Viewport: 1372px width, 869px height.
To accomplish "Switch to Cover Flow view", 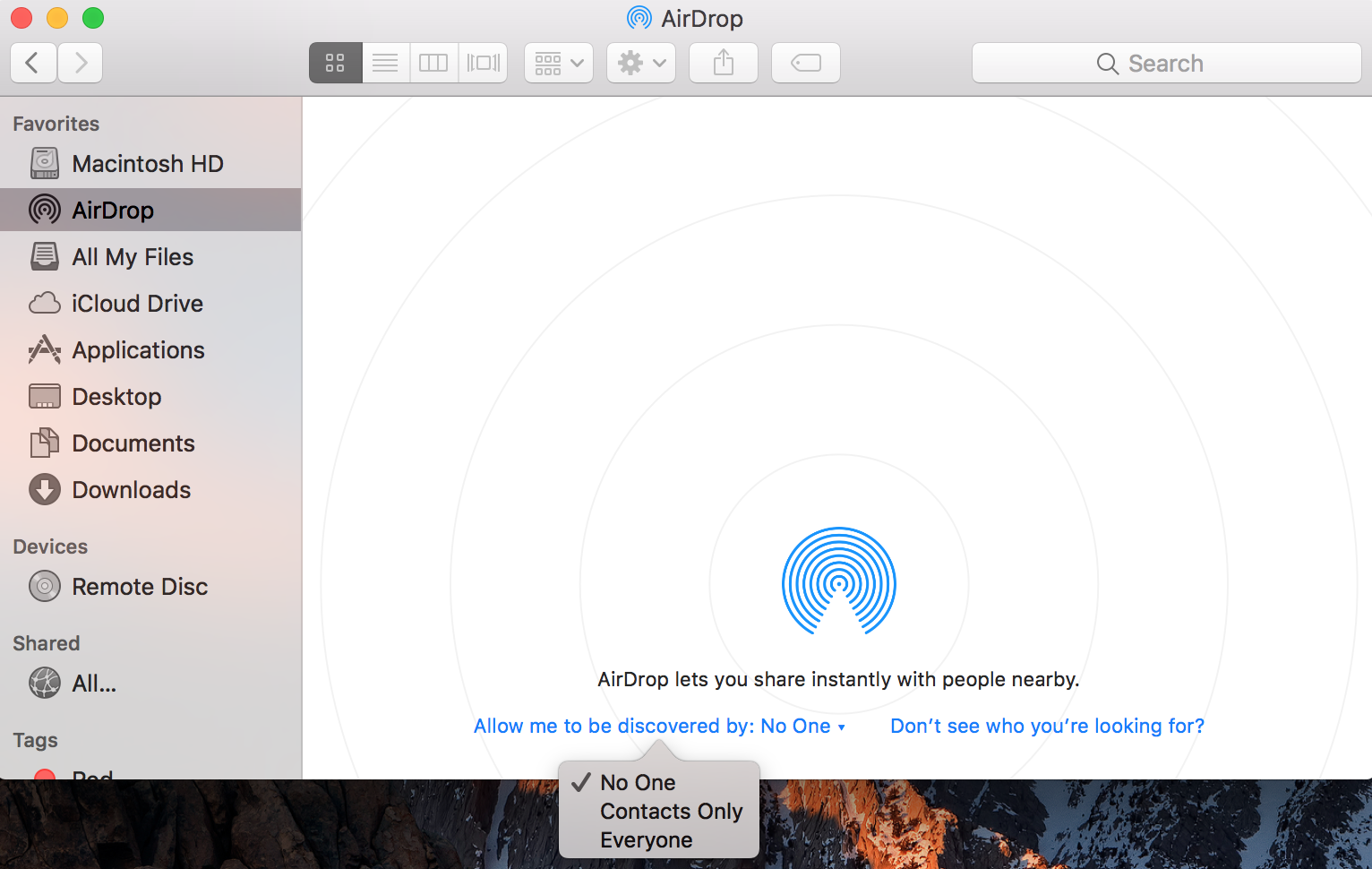I will 483,63.
